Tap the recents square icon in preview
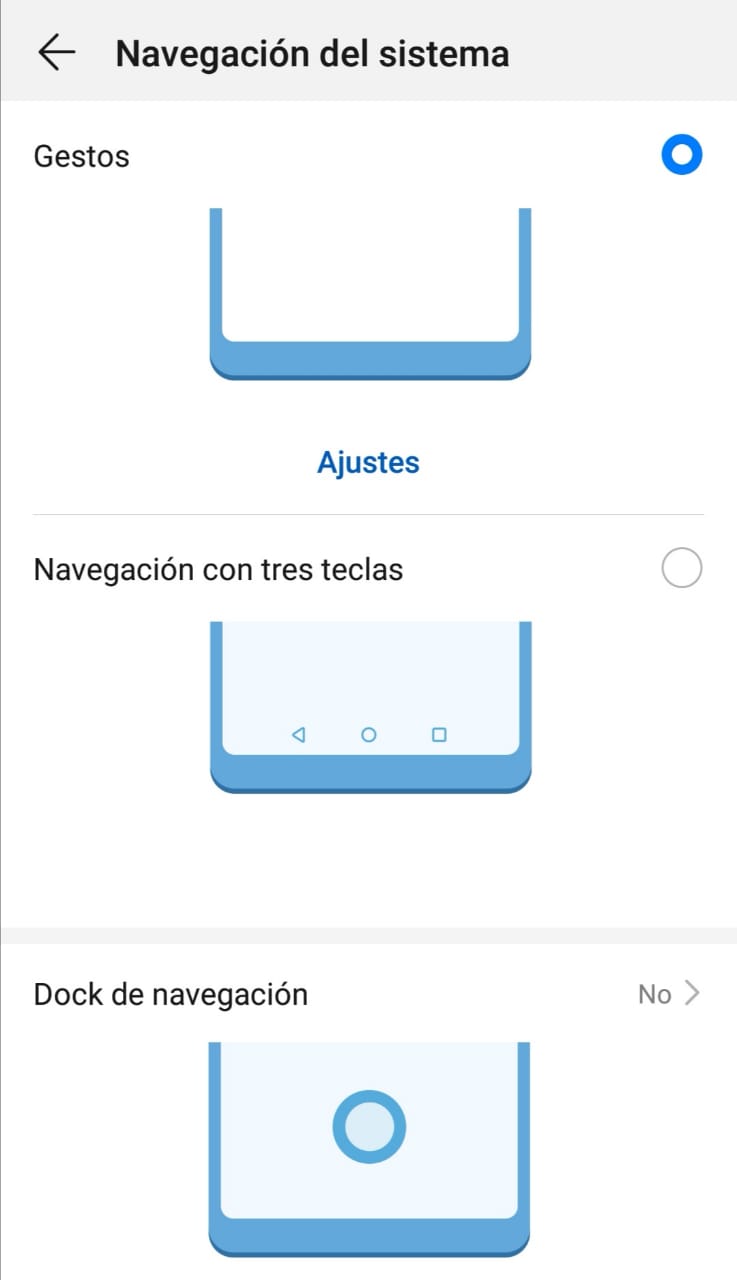Viewport: 737px width, 1280px height. pos(438,735)
